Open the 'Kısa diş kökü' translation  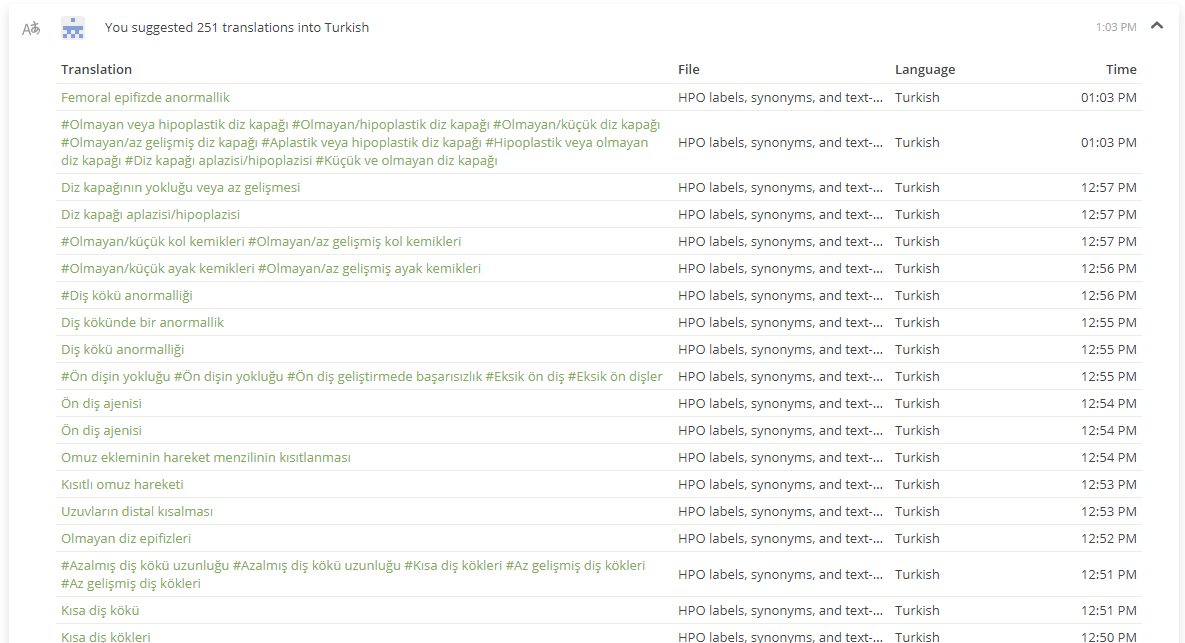tap(100, 611)
